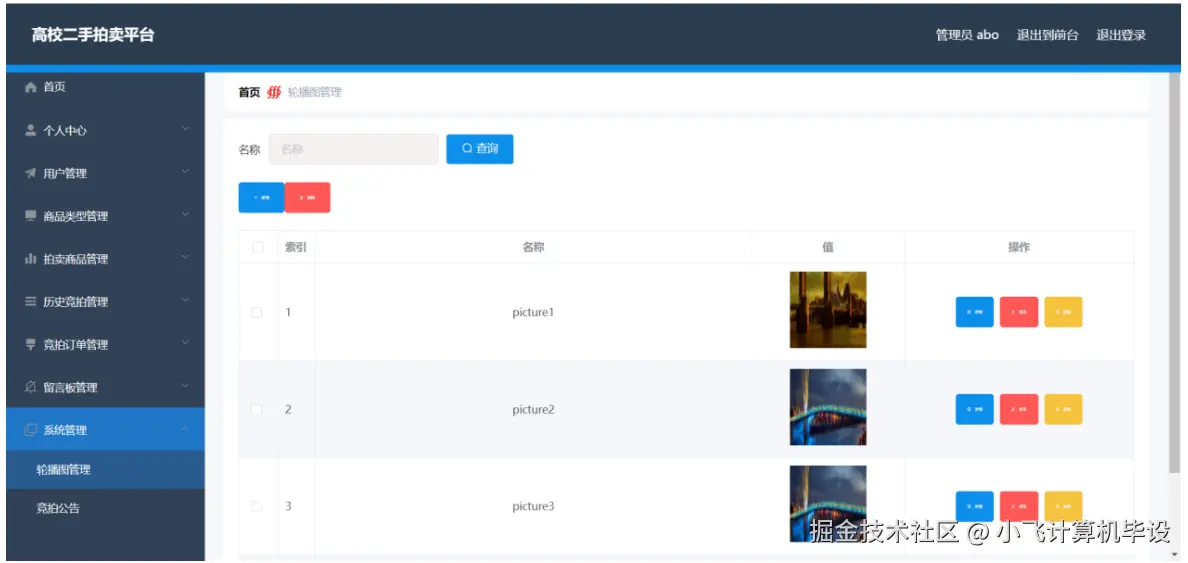The image size is (1188, 563).
Task: Open the picture3 bridge thumbnail image
Action: (828, 504)
